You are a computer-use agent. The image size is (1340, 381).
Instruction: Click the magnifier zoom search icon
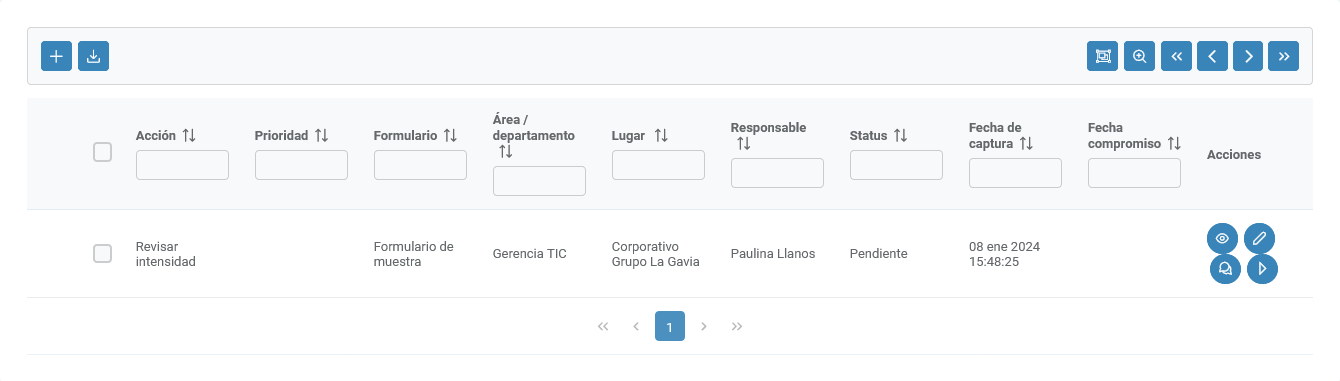[x=1139, y=56]
